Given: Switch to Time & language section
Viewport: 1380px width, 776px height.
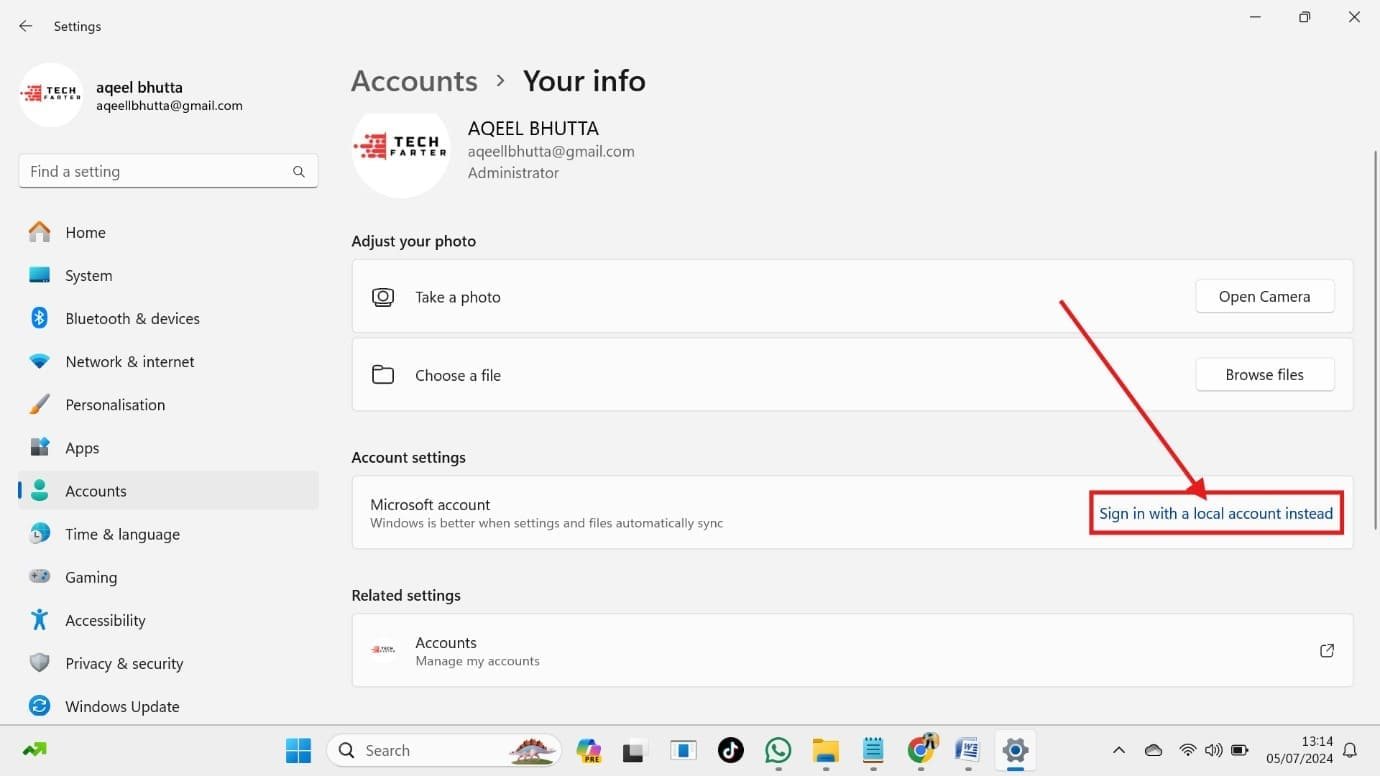Looking at the screenshot, I should 122,534.
